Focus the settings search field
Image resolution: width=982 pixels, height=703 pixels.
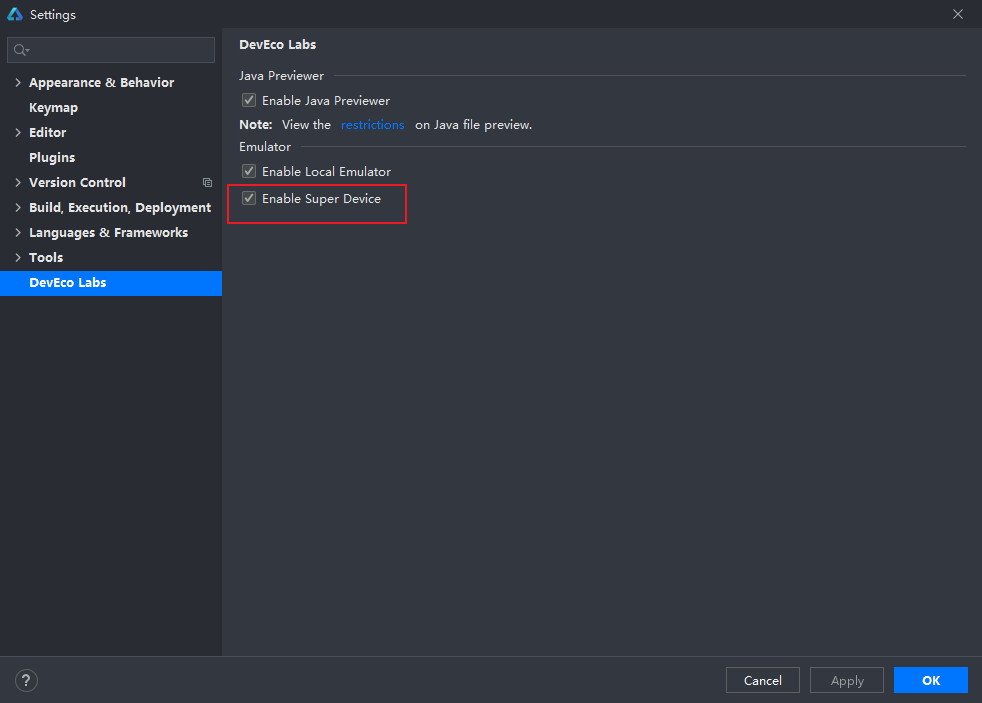pos(120,50)
